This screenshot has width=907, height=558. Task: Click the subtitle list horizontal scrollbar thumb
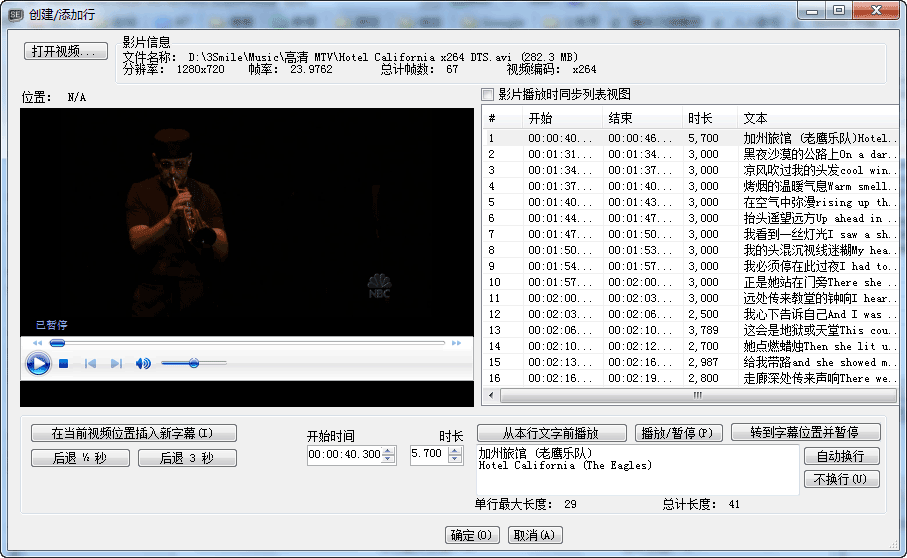click(x=698, y=396)
